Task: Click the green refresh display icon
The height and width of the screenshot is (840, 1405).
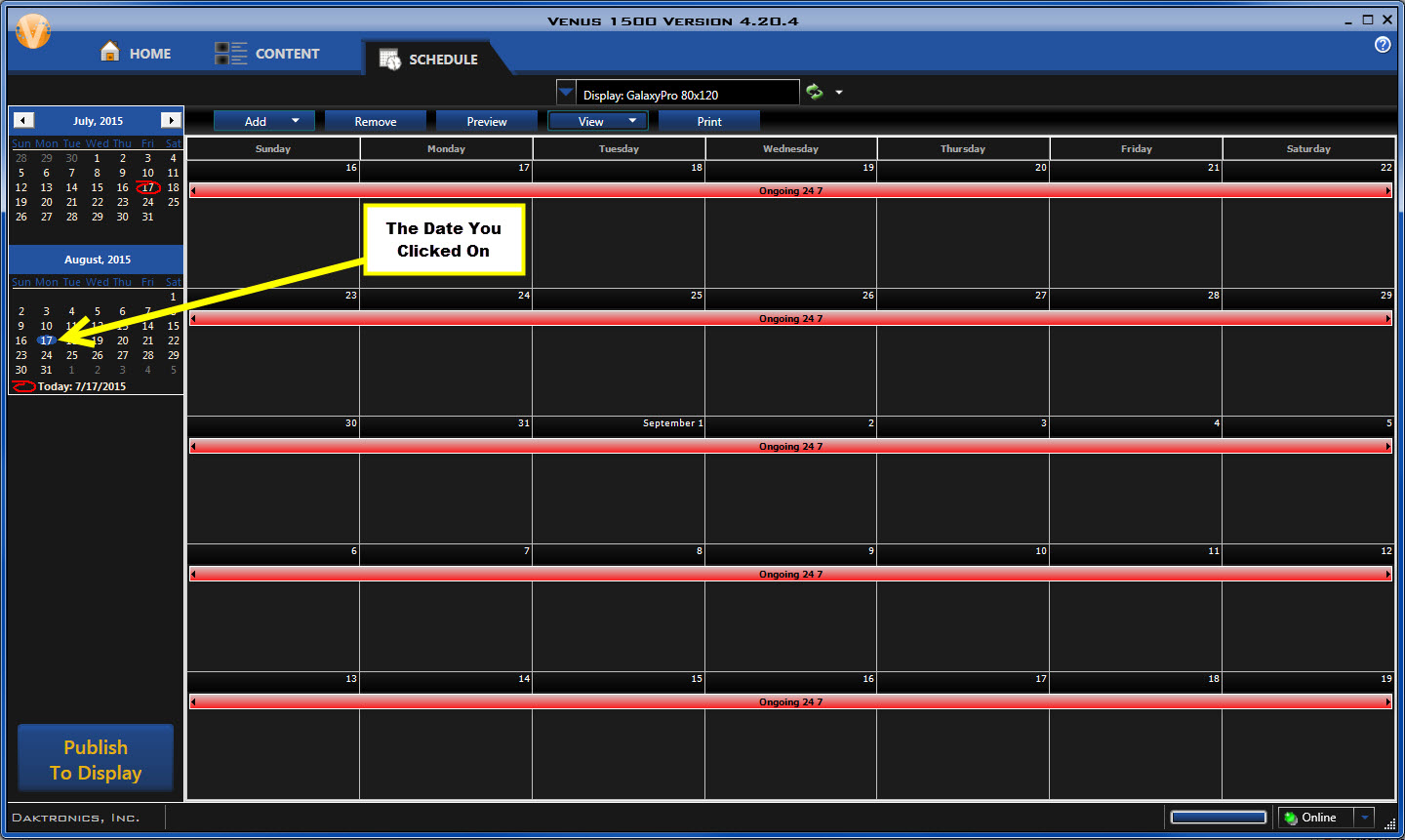Action: point(814,93)
